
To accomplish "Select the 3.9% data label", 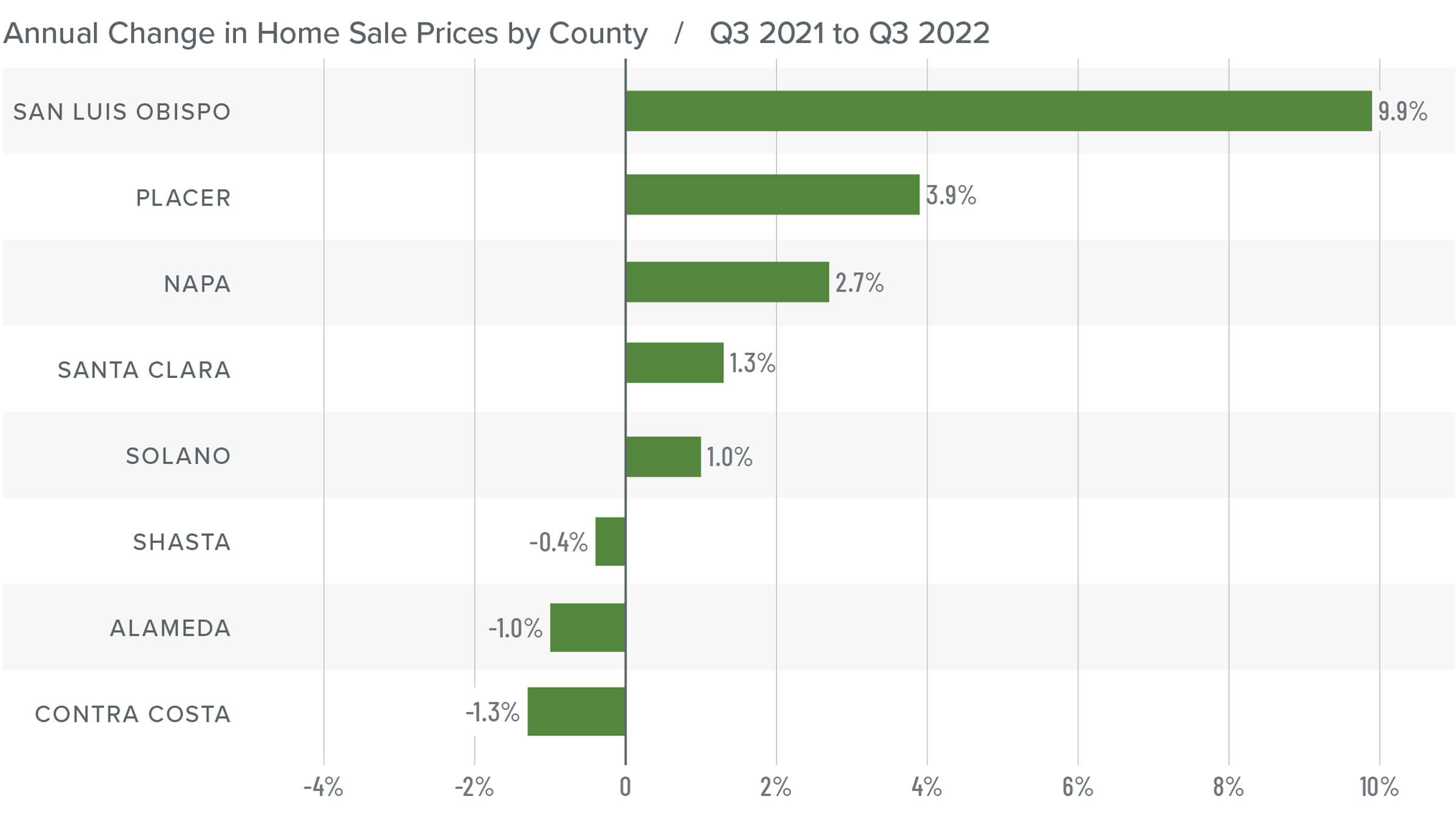I will [951, 195].
